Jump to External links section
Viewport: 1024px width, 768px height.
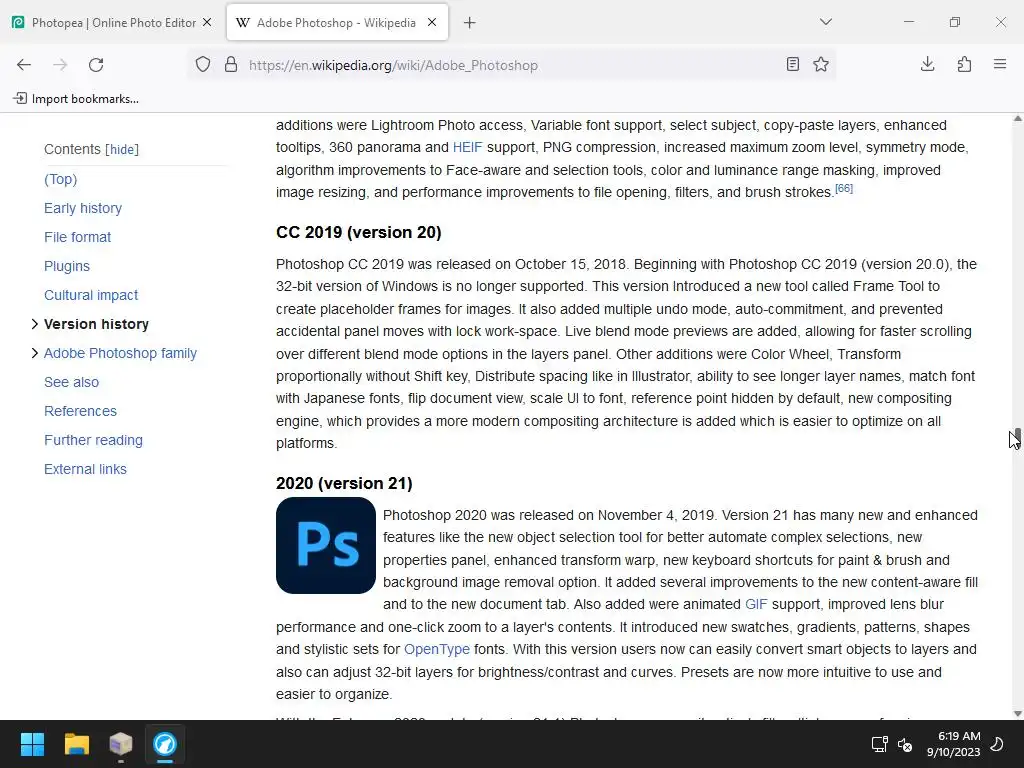coord(85,469)
